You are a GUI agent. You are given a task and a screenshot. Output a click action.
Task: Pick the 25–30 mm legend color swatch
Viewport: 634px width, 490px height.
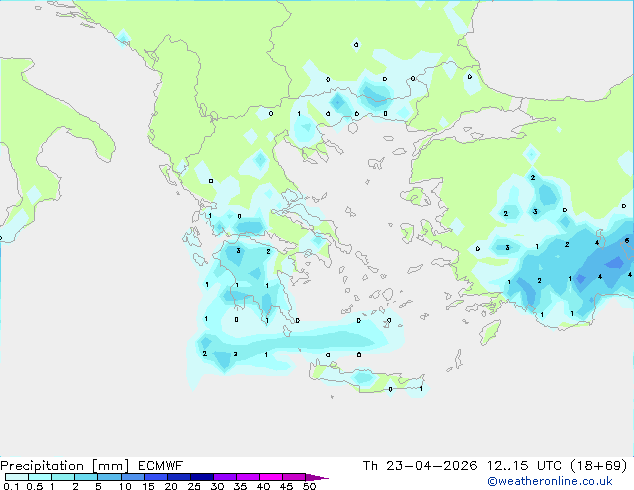click(202, 477)
